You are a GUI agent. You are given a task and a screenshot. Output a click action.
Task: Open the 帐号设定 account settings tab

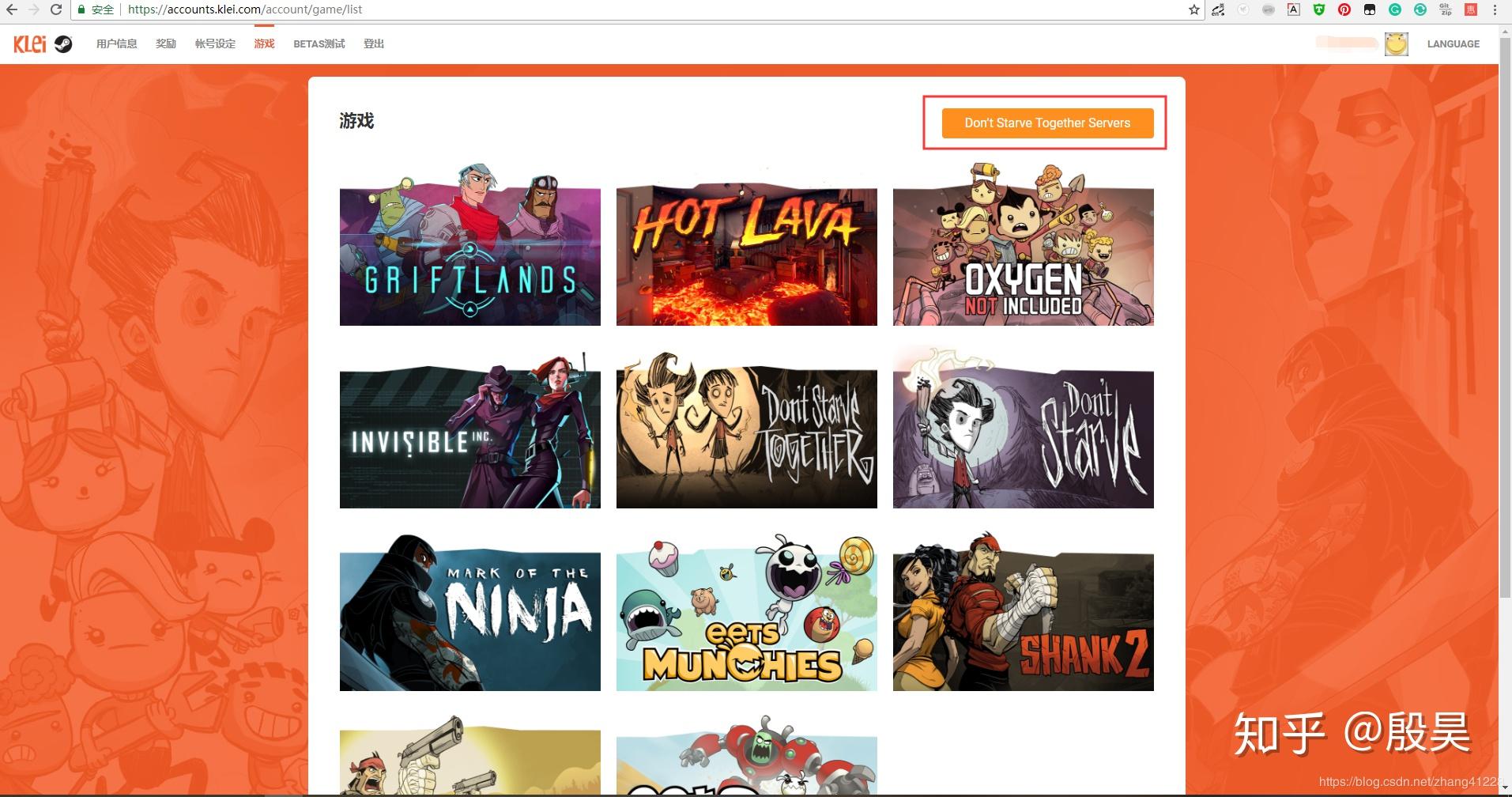(x=215, y=44)
